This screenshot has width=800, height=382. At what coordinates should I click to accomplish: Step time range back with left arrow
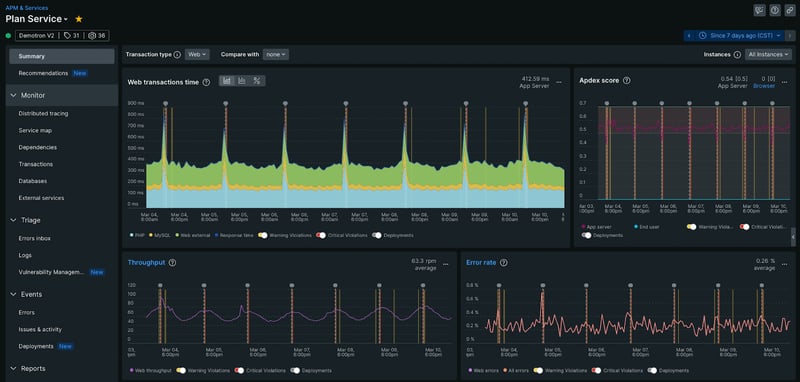click(689, 36)
